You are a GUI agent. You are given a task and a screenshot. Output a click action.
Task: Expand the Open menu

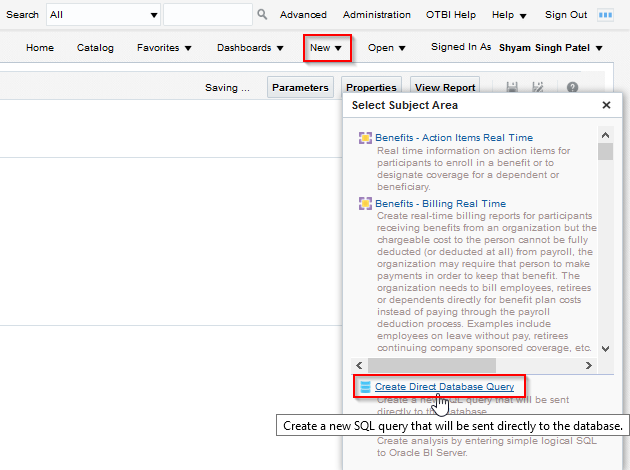point(386,48)
